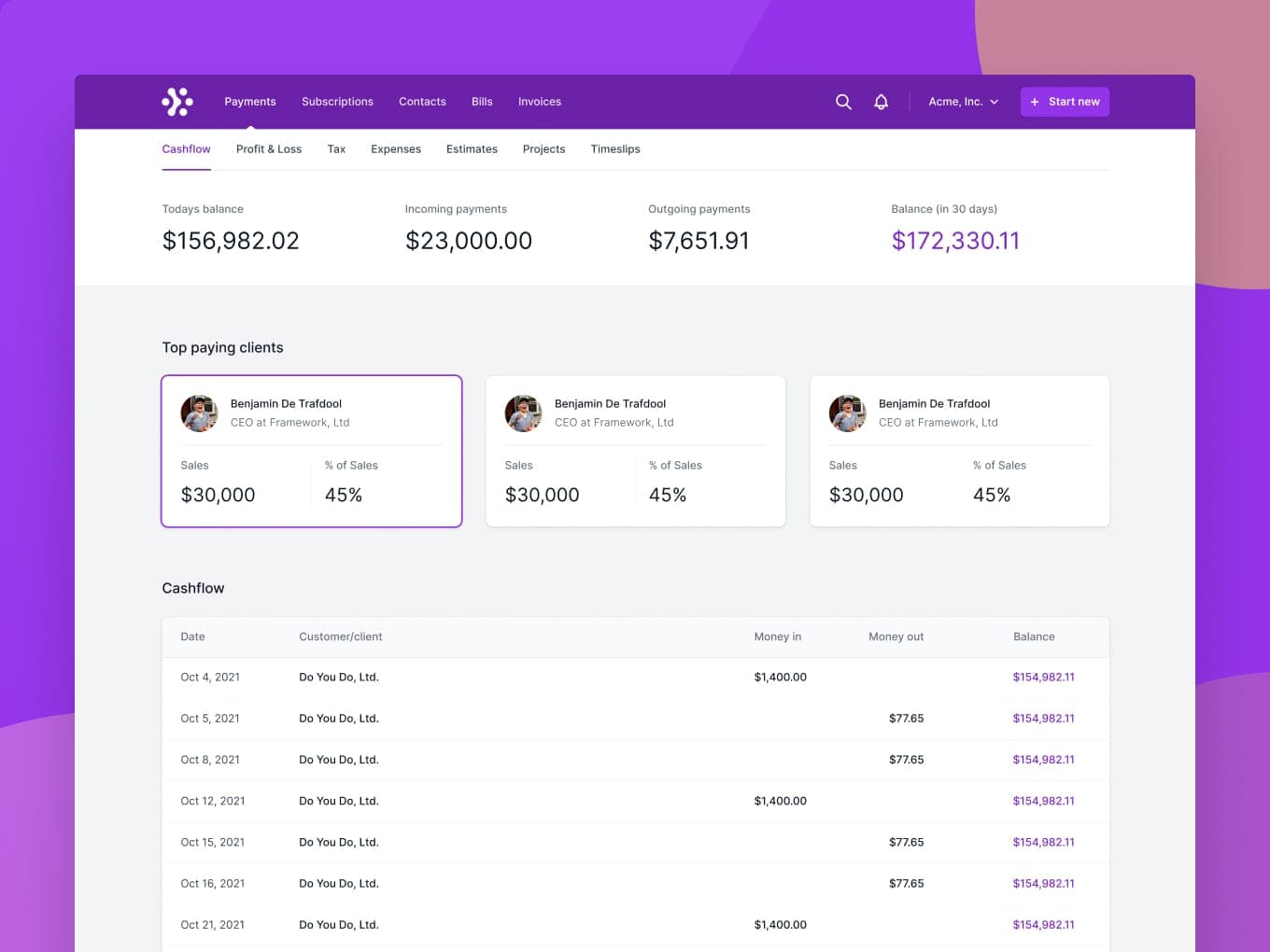Expand the Acme, Inc. account dropdown
Screen dimensions: 1270x952
click(963, 102)
